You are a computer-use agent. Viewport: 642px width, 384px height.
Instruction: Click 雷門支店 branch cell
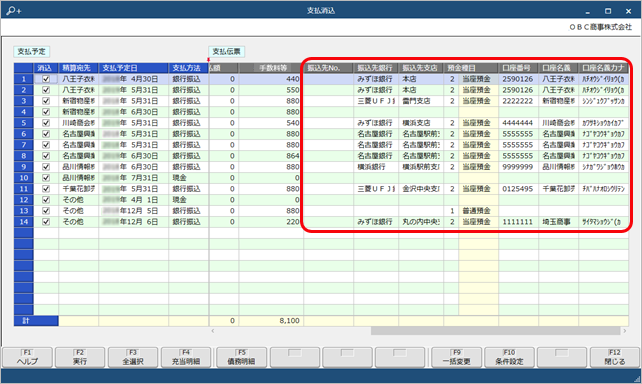pyautogui.click(x=421, y=101)
